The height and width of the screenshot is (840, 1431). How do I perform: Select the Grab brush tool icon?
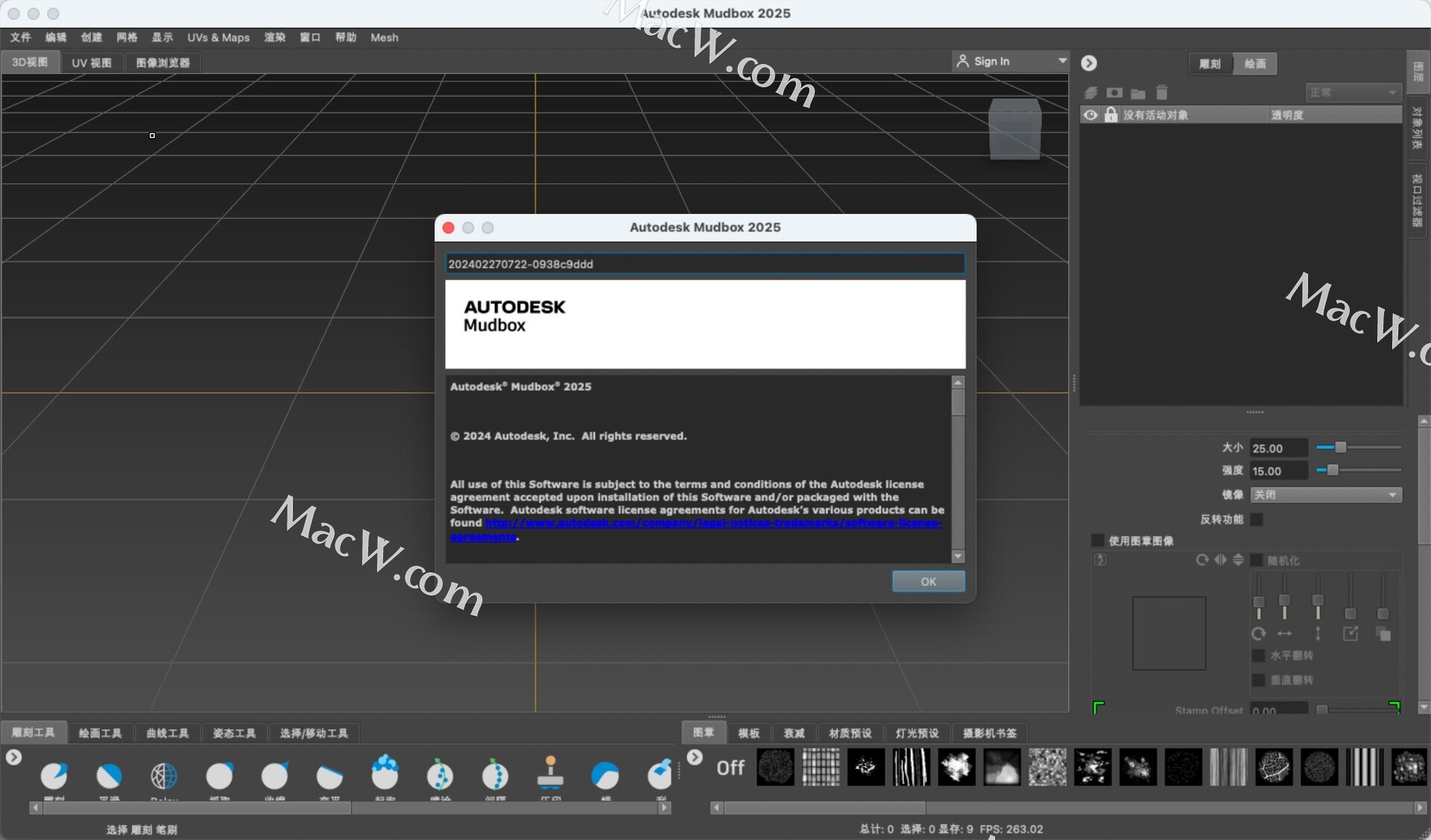point(219,776)
